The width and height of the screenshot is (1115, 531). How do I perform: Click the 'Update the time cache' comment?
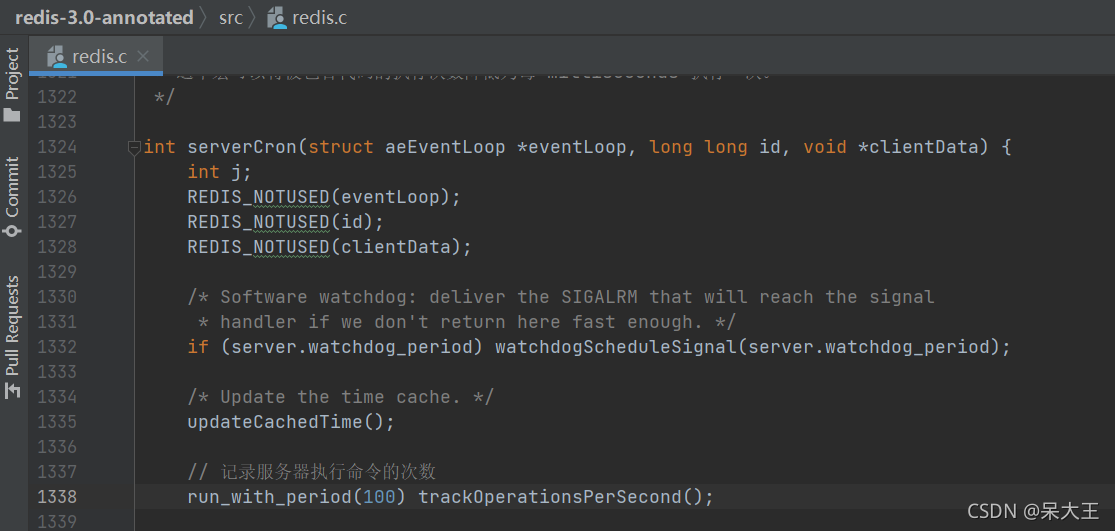(x=341, y=397)
